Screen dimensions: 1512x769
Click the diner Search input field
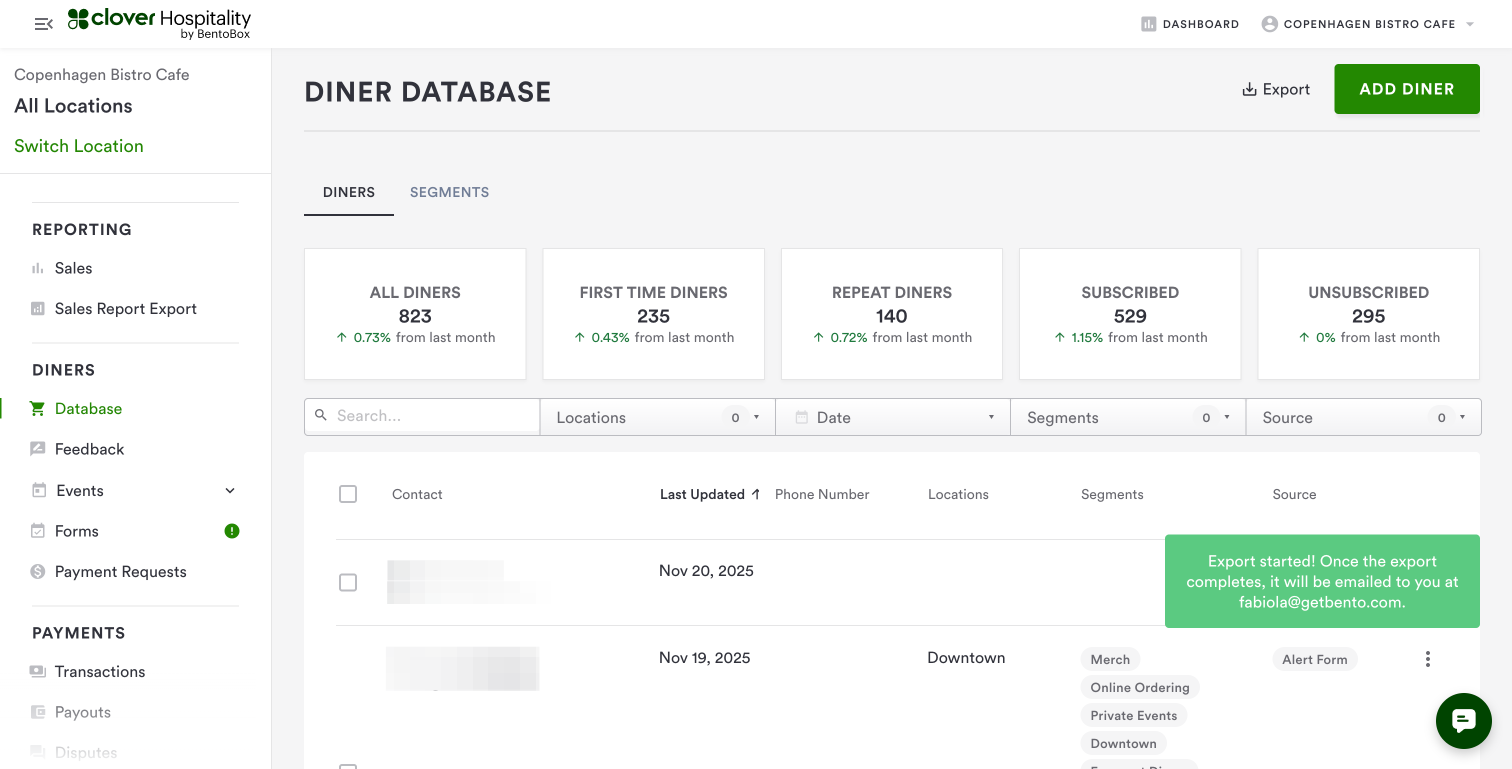[x=432, y=416]
